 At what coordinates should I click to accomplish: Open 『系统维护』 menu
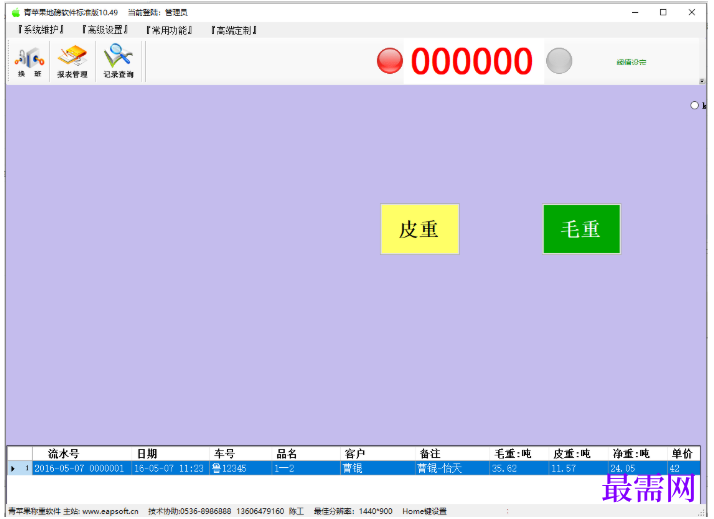coord(40,30)
